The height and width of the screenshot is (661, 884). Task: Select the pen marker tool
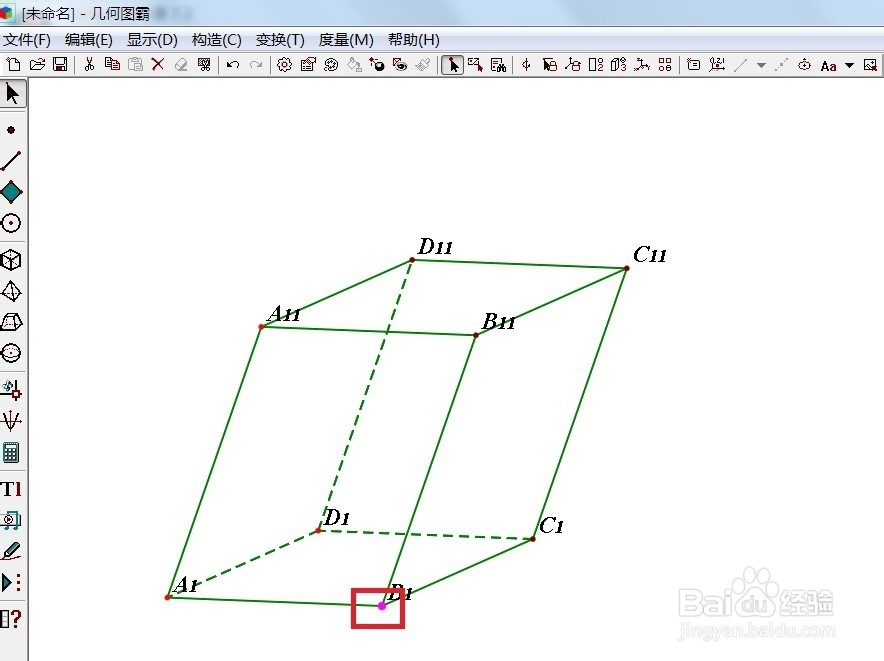(11, 551)
